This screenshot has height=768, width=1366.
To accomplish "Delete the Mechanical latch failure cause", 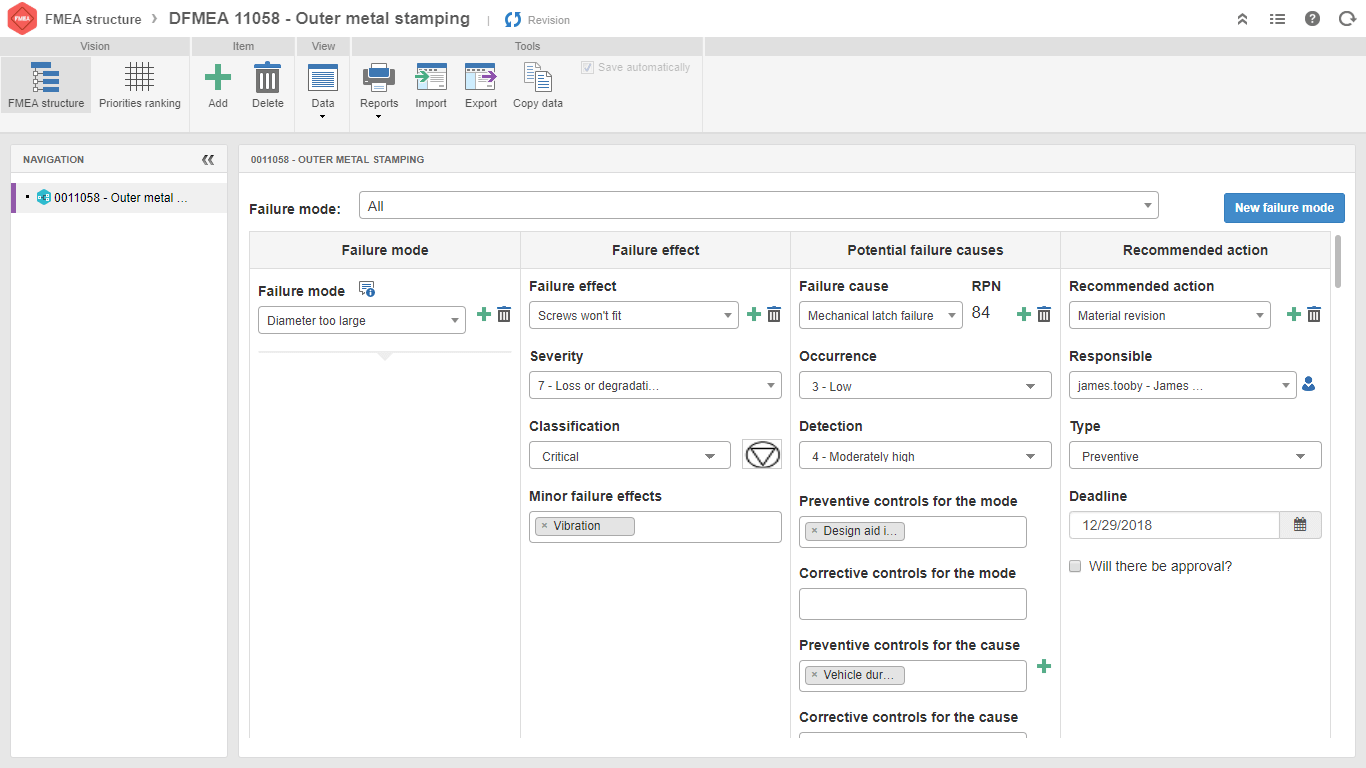I will [1044, 315].
